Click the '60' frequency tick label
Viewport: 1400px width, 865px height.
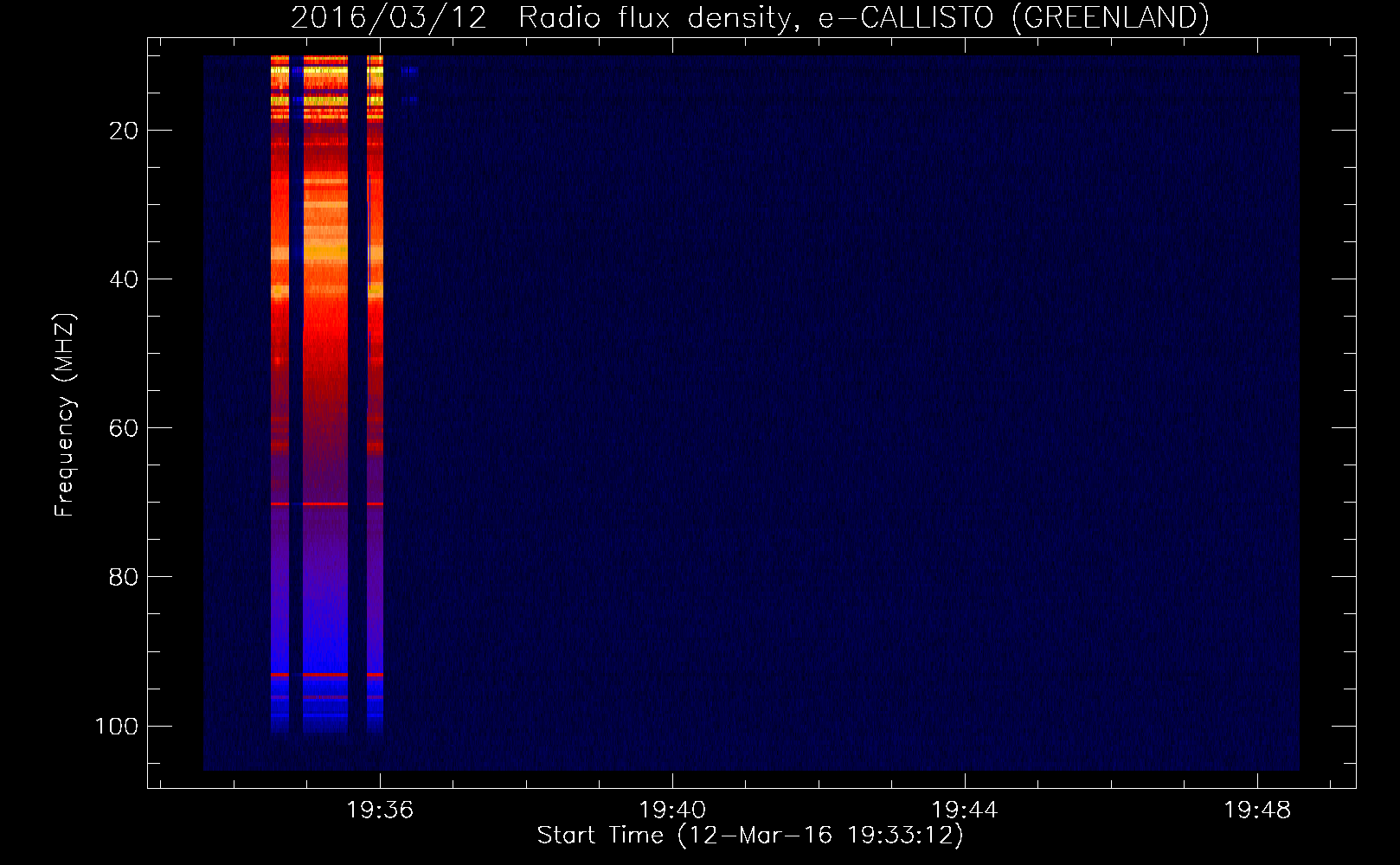[x=124, y=428]
